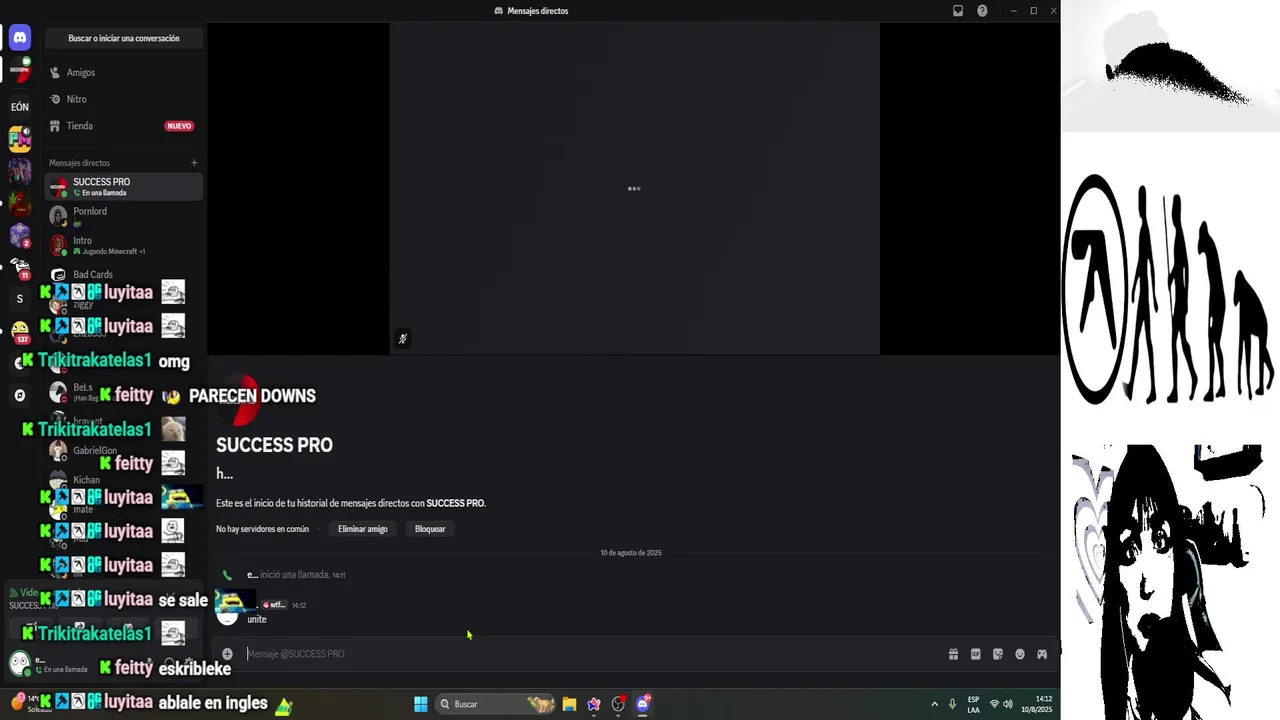Open the SUCCESS PRO direct message
Image resolution: width=1280 pixels, height=720 pixels.
coord(124,187)
